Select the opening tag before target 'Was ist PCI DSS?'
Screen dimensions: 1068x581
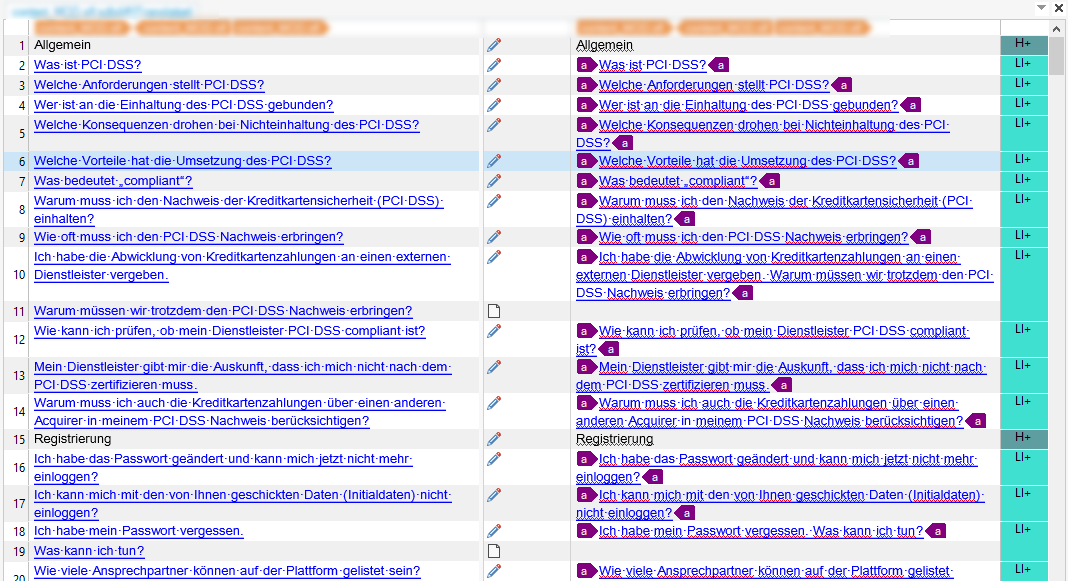585,65
